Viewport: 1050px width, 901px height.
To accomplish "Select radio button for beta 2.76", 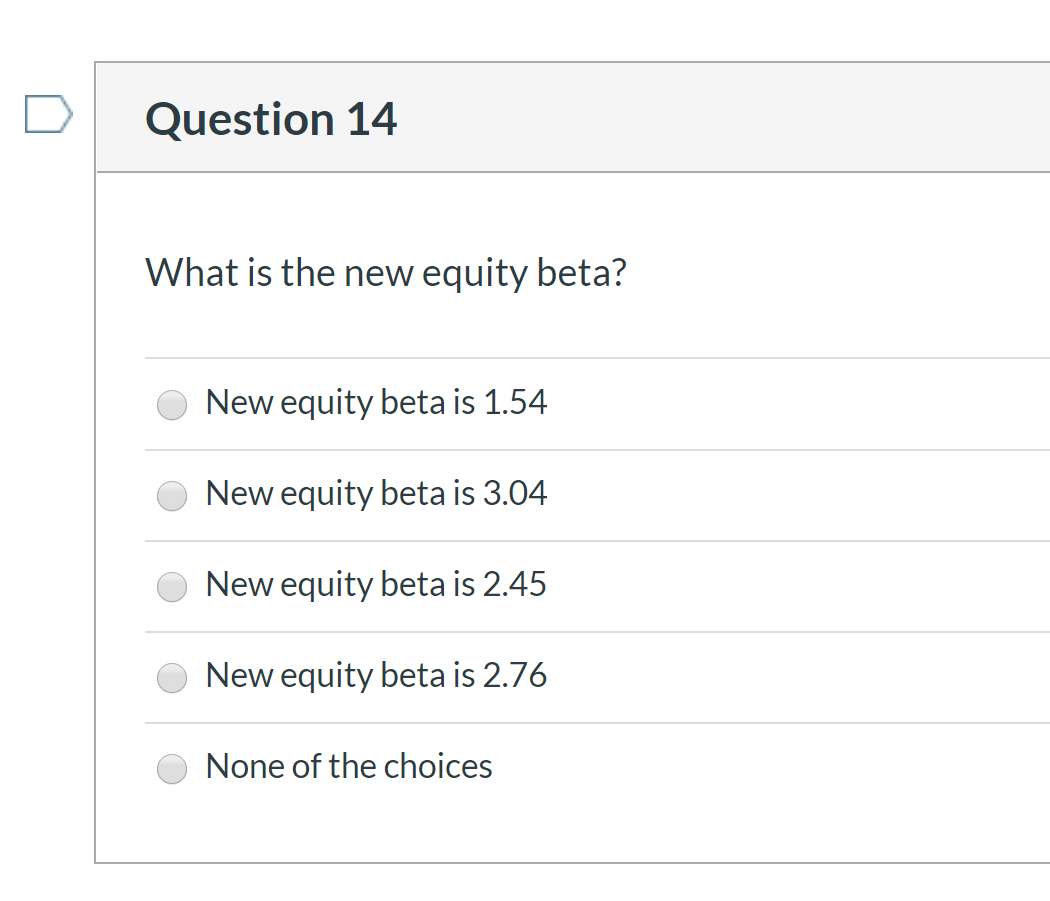I will pyautogui.click(x=172, y=677).
